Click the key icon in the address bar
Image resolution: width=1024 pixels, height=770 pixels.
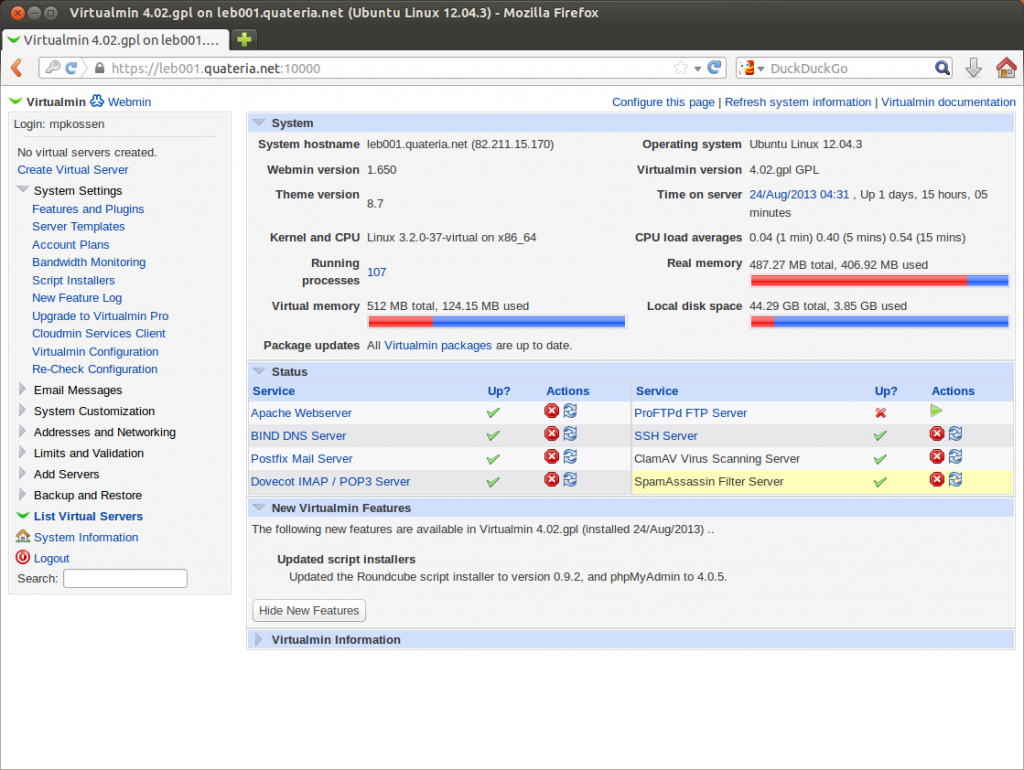point(53,67)
